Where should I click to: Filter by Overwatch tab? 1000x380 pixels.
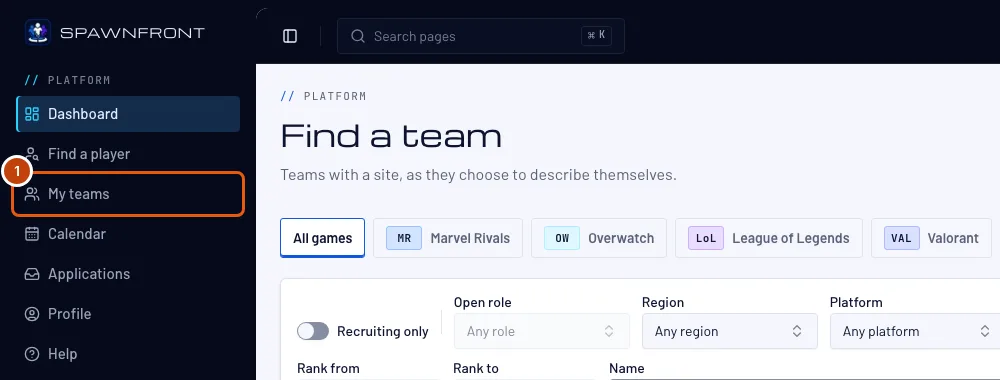click(599, 238)
